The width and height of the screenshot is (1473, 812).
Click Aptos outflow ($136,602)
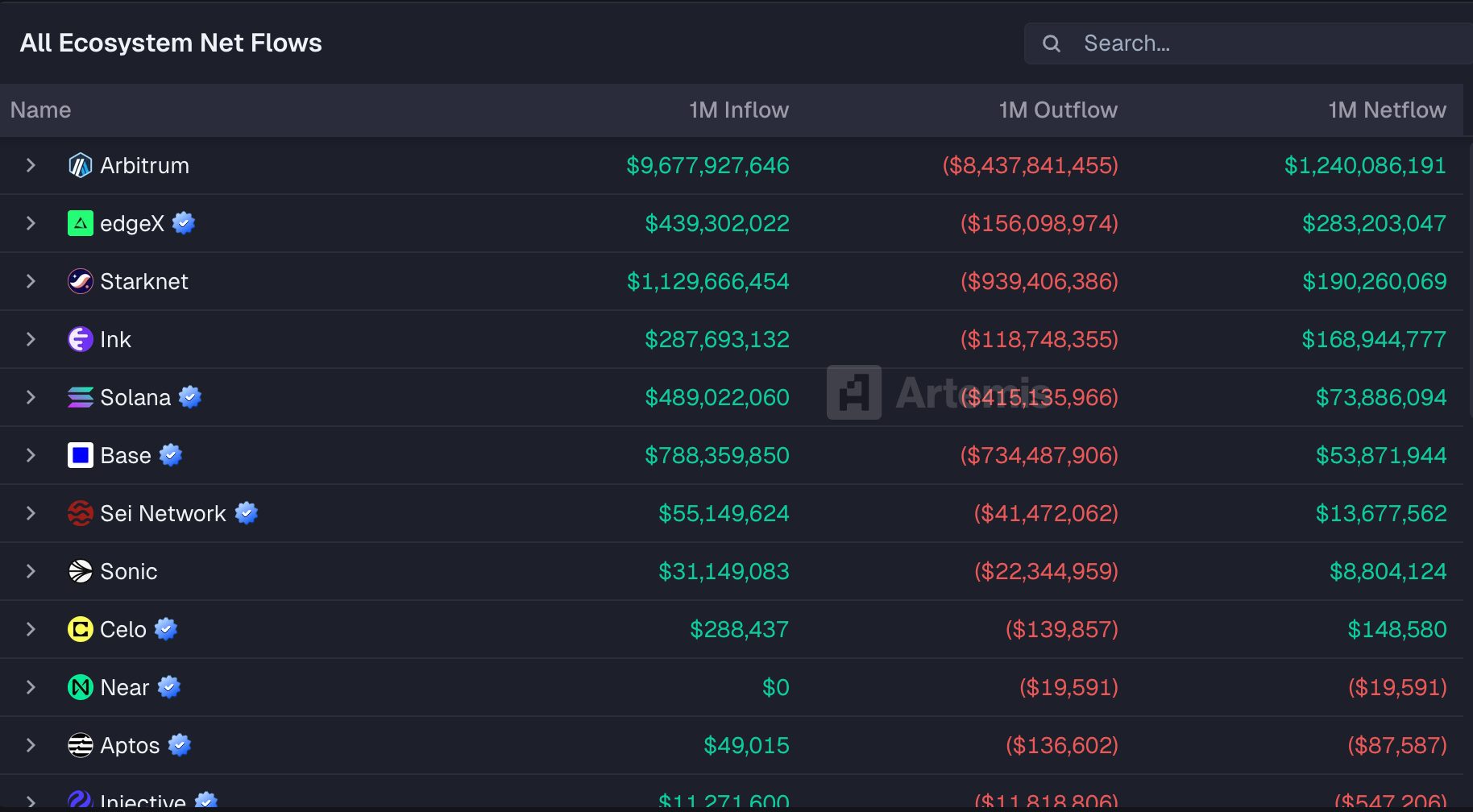click(x=1062, y=746)
